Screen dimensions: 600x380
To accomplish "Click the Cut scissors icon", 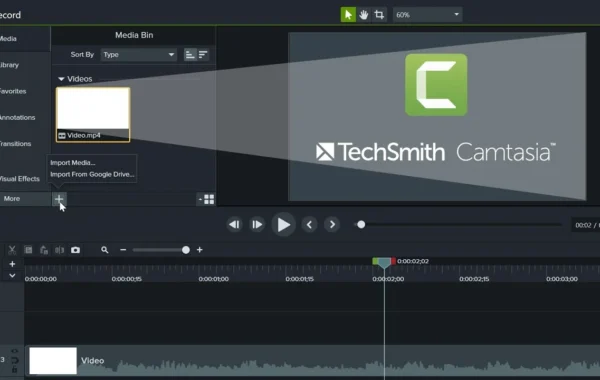I will point(12,250).
